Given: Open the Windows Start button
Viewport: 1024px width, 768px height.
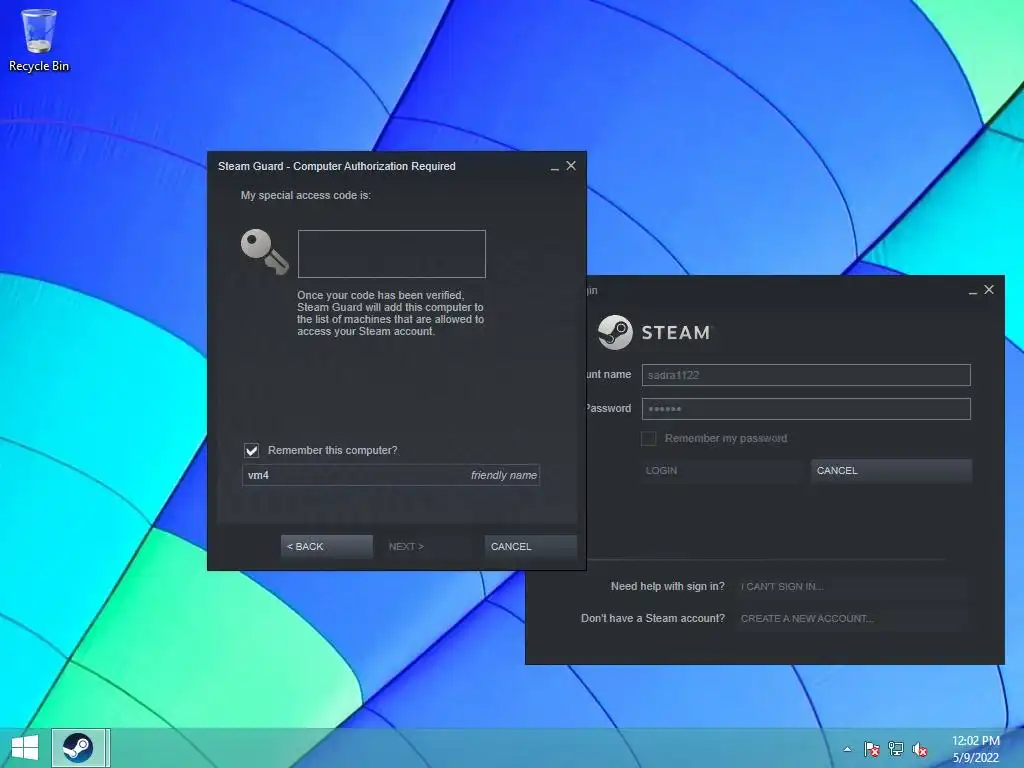Looking at the screenshot, I should [x=25, y=748].
